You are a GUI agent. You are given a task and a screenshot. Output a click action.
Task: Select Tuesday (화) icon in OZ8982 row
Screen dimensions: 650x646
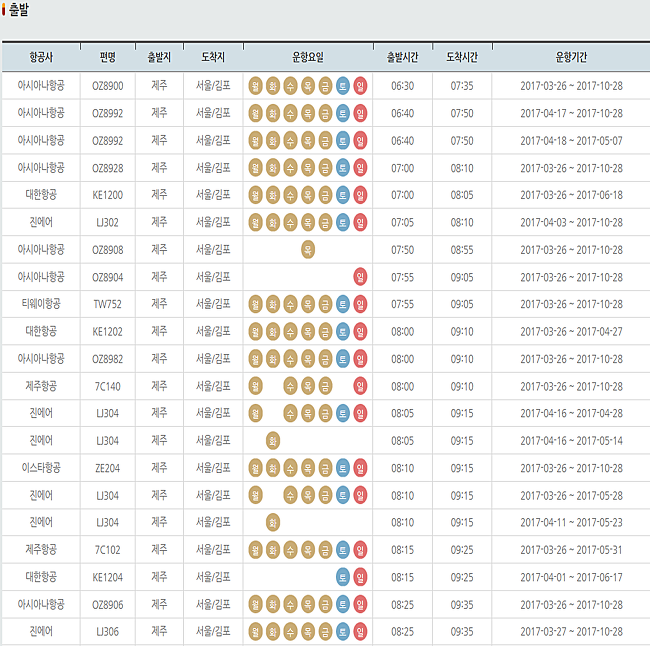(273, 359)
